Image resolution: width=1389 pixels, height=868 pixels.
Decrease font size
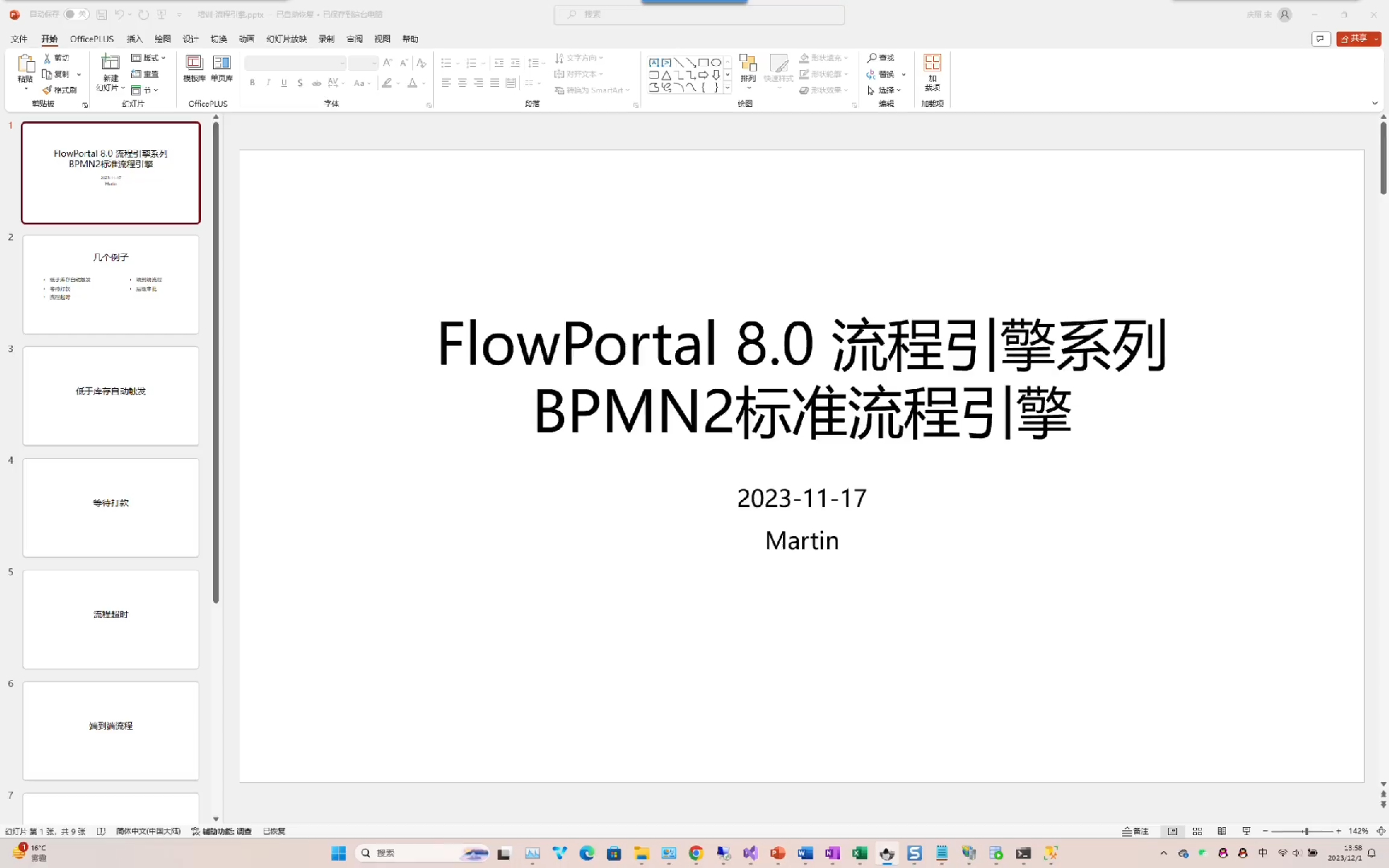404,63
